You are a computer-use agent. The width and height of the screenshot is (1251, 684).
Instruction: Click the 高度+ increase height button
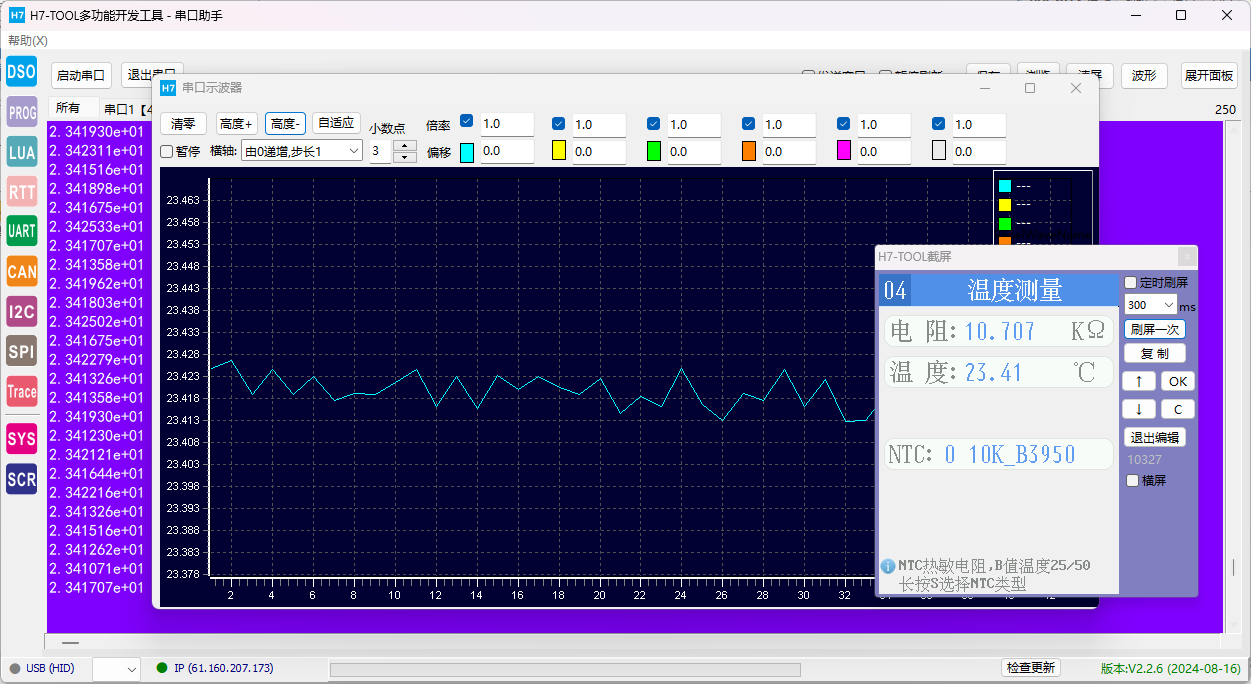click(x=236, y=124)
